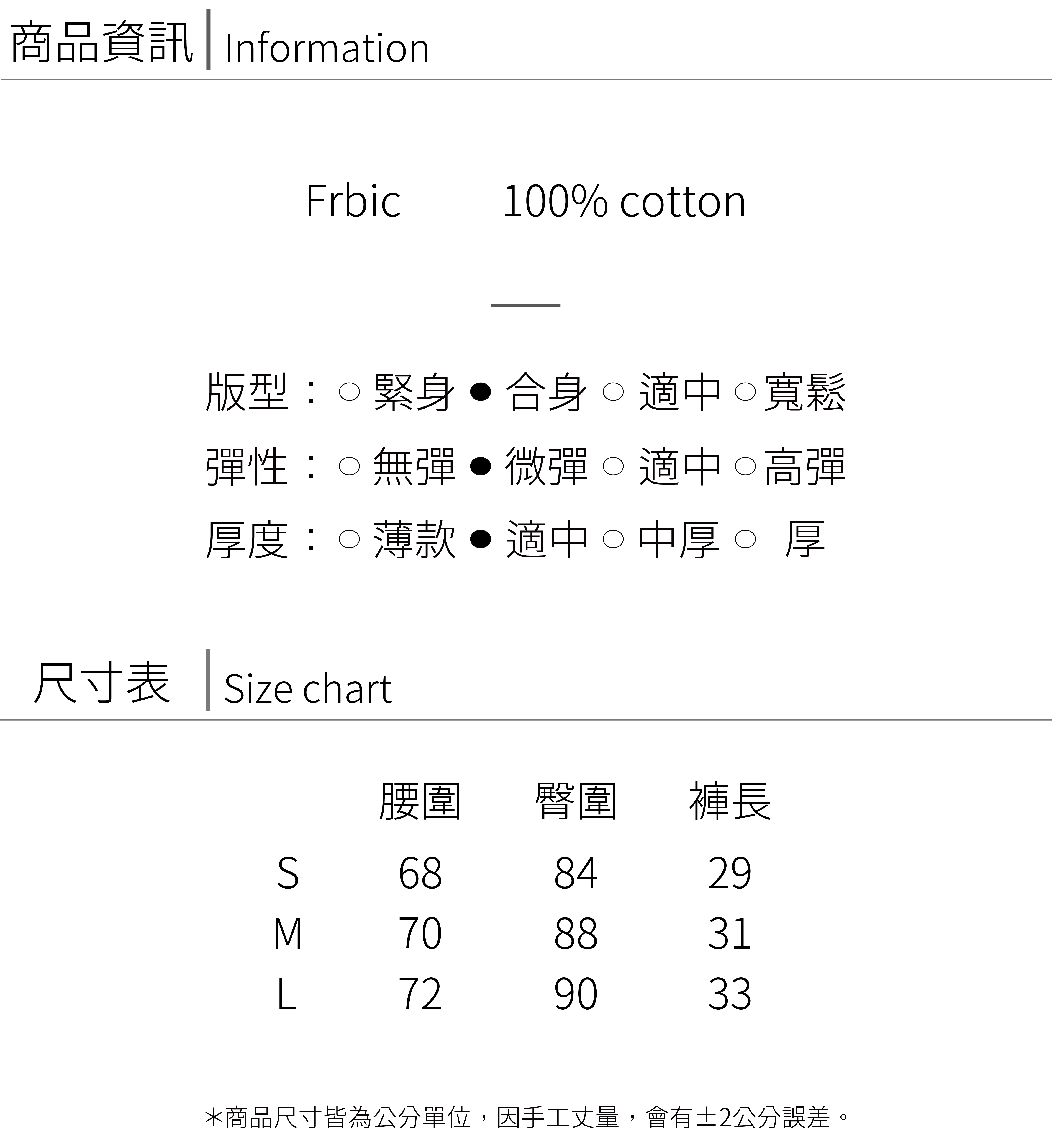Click the 腰圍 column header

tap(420, 801)
